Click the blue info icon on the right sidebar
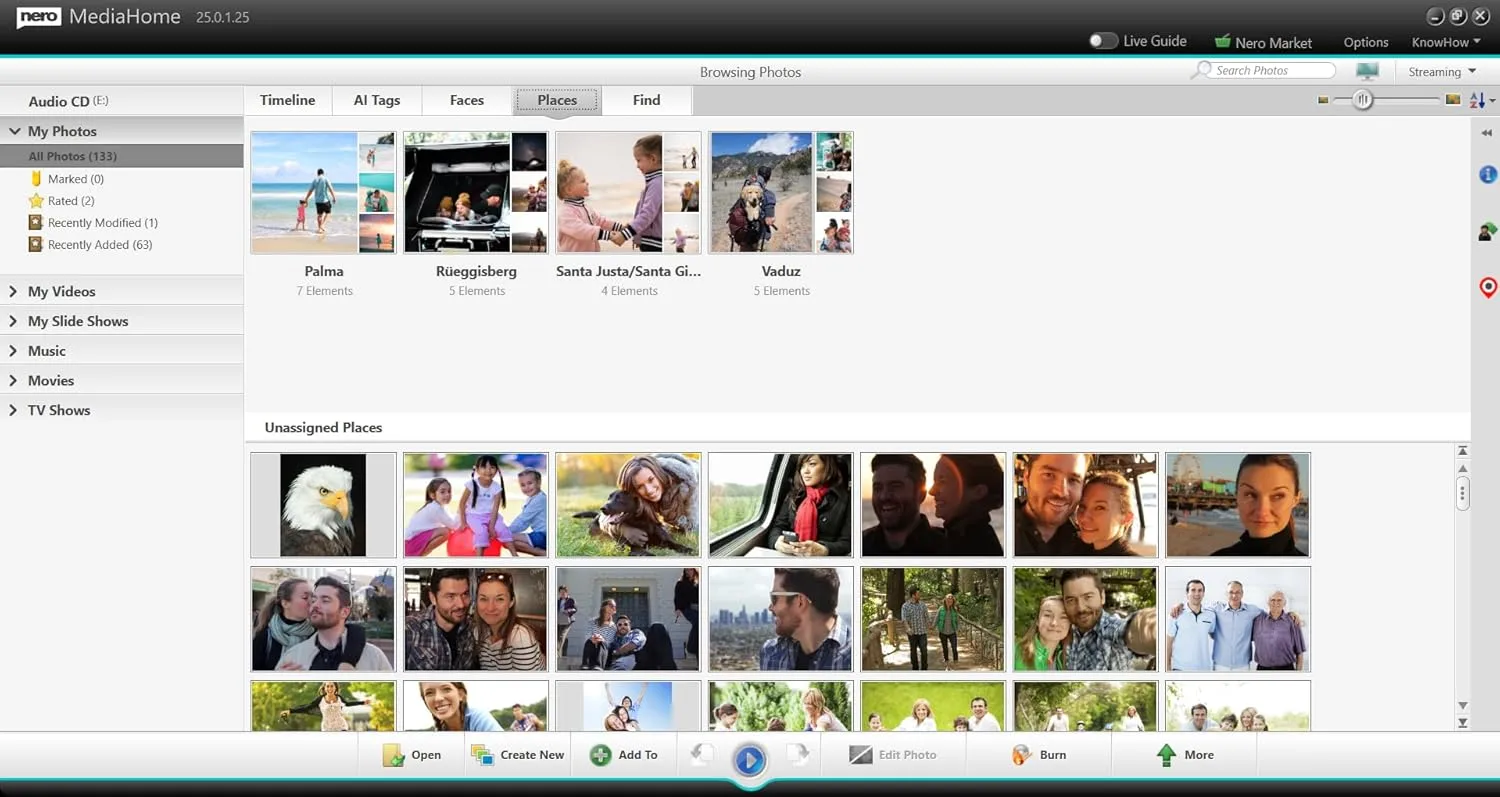Screen dimensions: 1500x797 click(1487, 174)
